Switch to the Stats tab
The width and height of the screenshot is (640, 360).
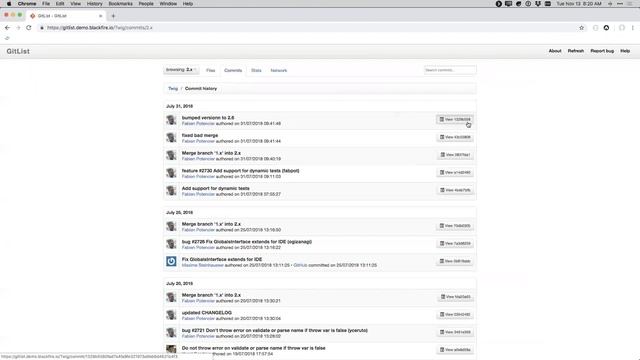click(x=256, y=71)
